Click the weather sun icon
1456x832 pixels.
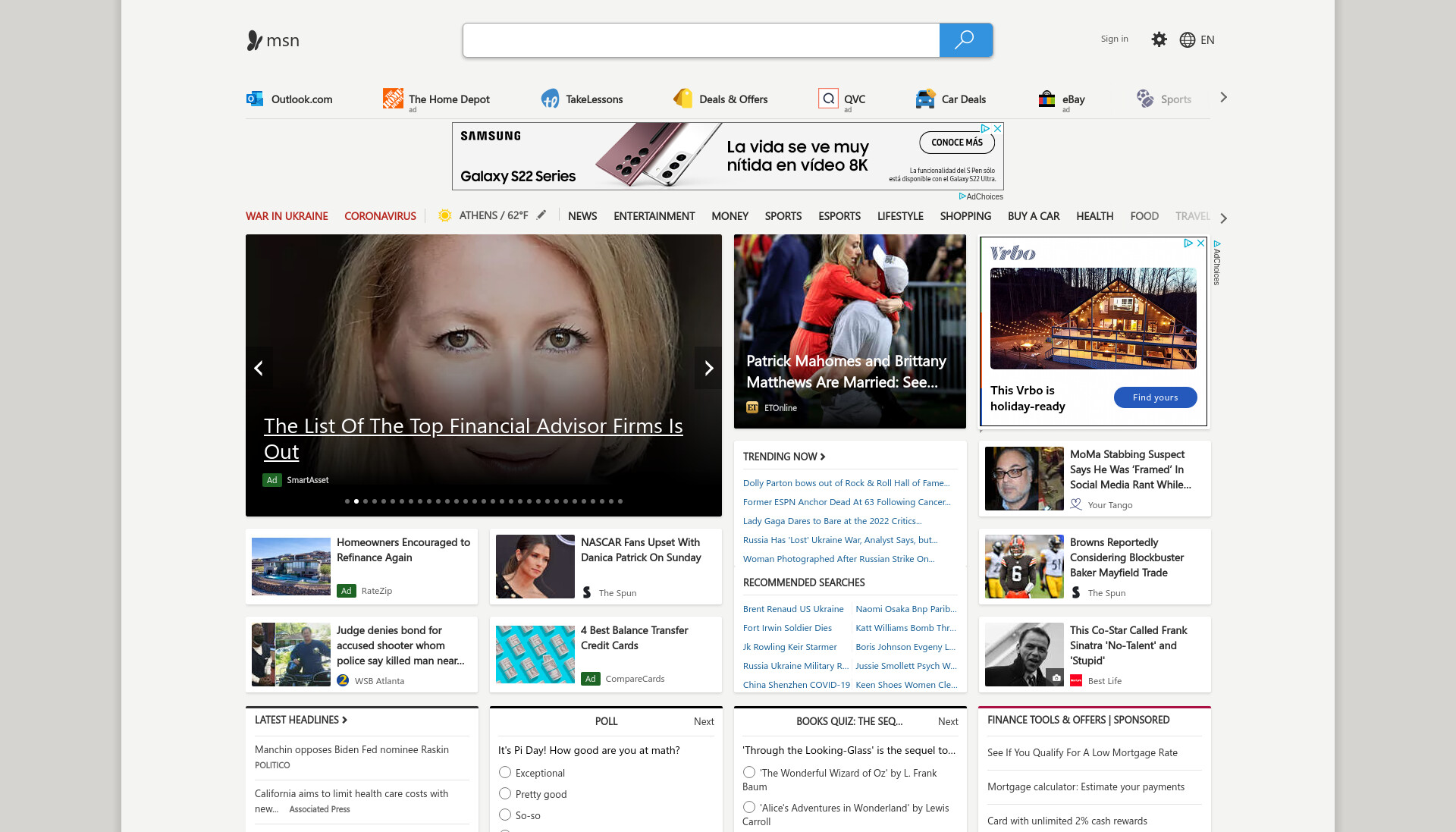pyautogui.click(x=445, y=215)
